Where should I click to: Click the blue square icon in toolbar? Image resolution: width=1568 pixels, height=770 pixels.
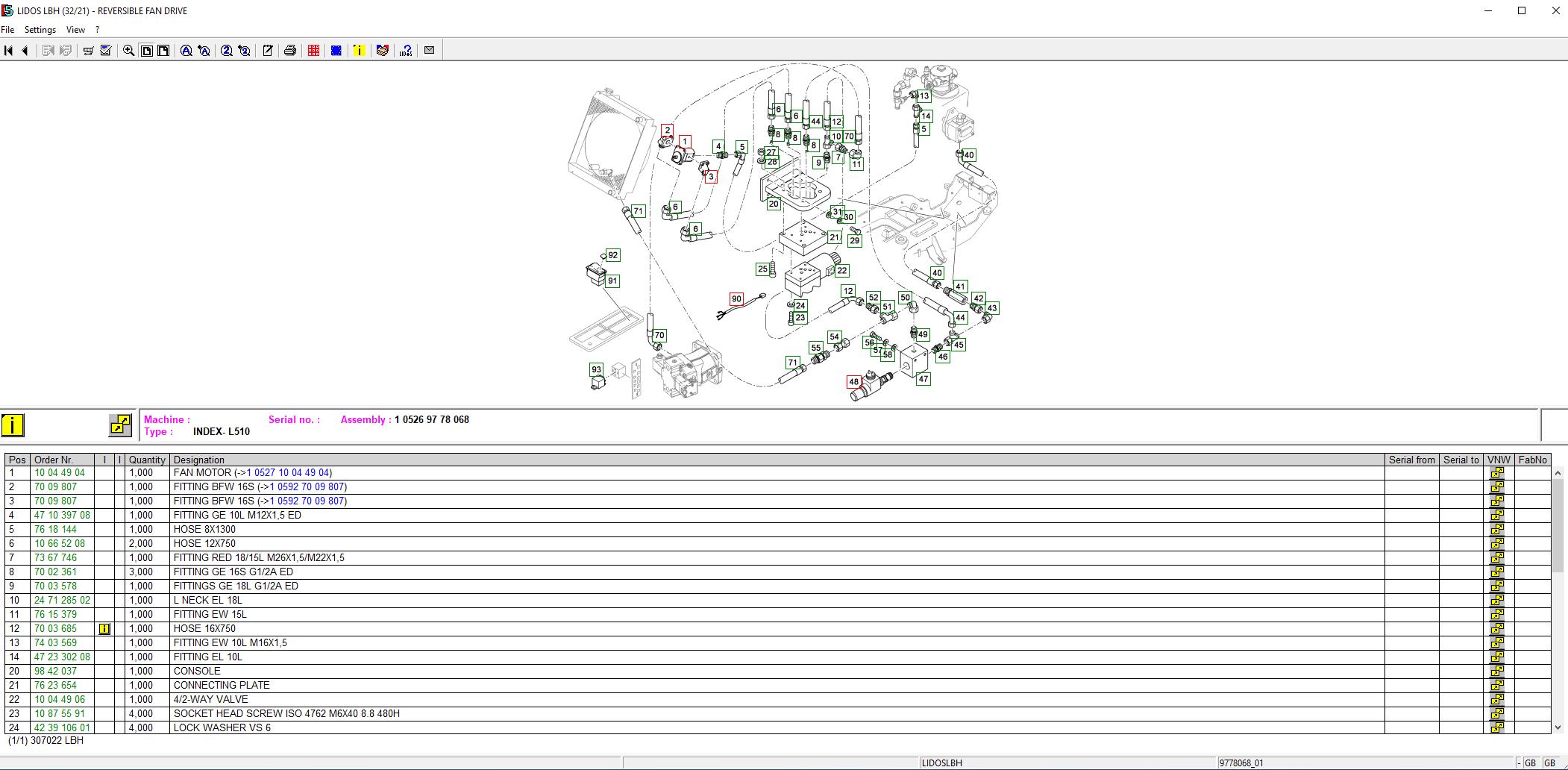pos(336,51)
